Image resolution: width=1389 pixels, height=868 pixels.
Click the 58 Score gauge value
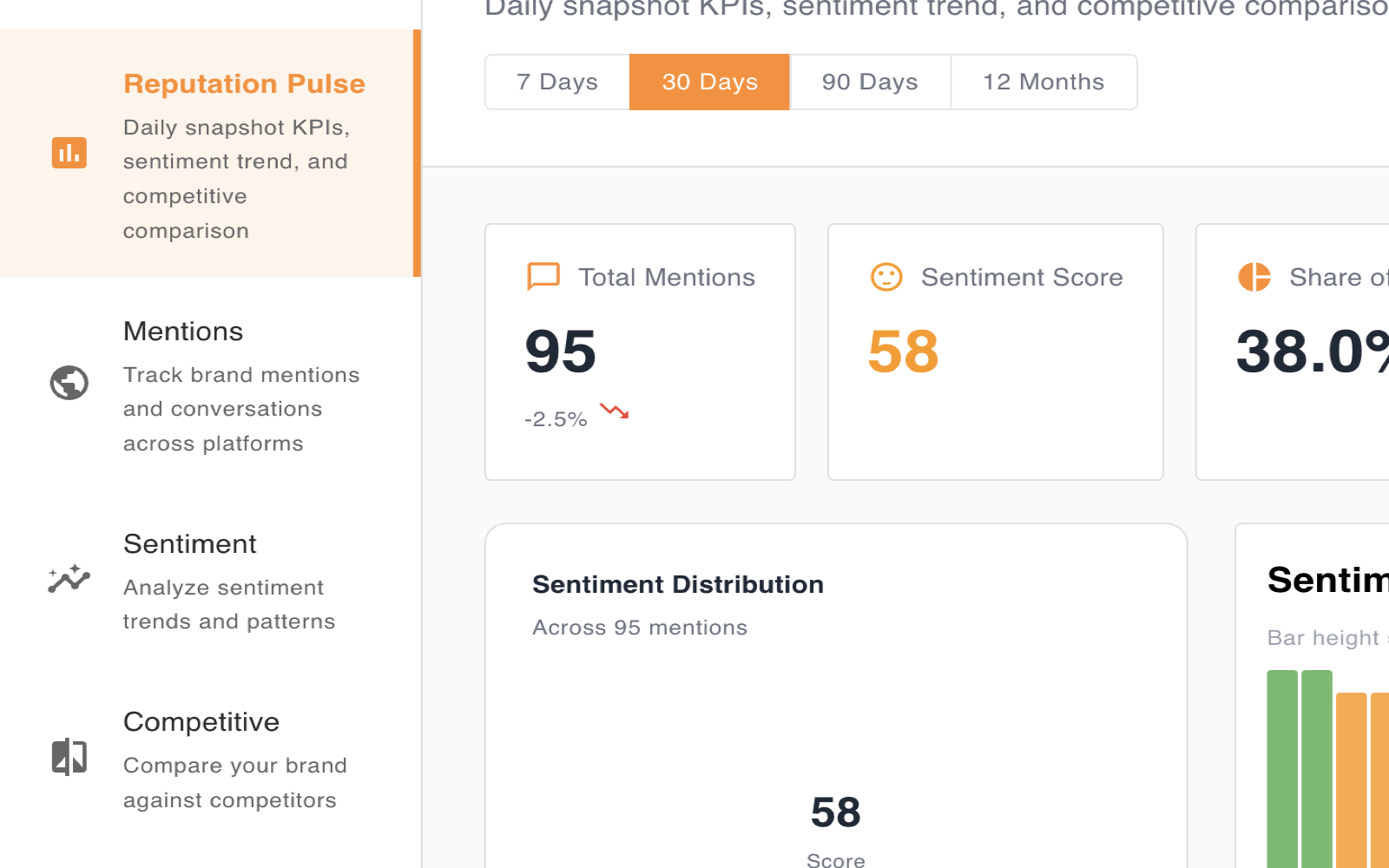pos(836,812)
